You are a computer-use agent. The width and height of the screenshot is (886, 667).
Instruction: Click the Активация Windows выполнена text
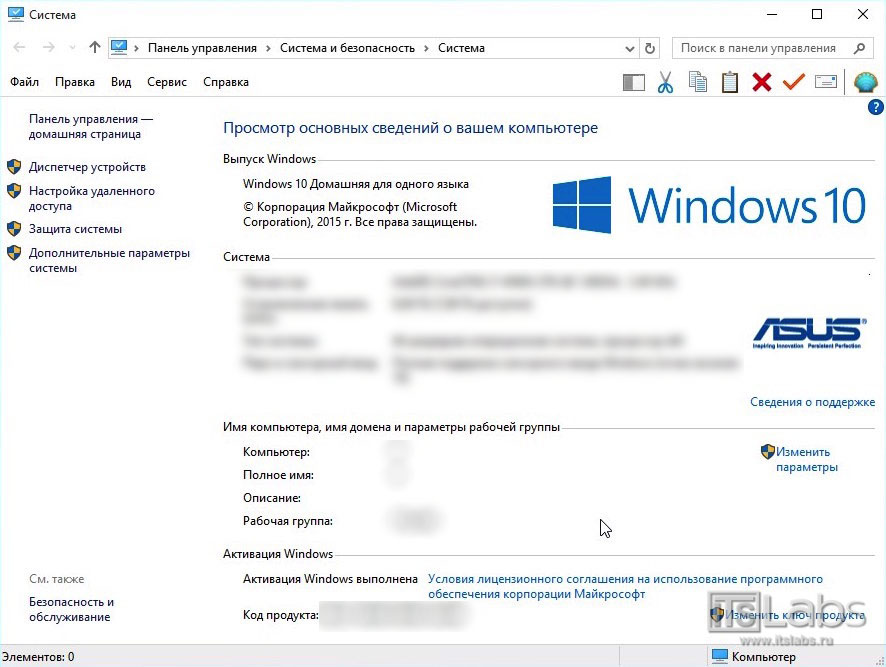click(x=330, y=579)
